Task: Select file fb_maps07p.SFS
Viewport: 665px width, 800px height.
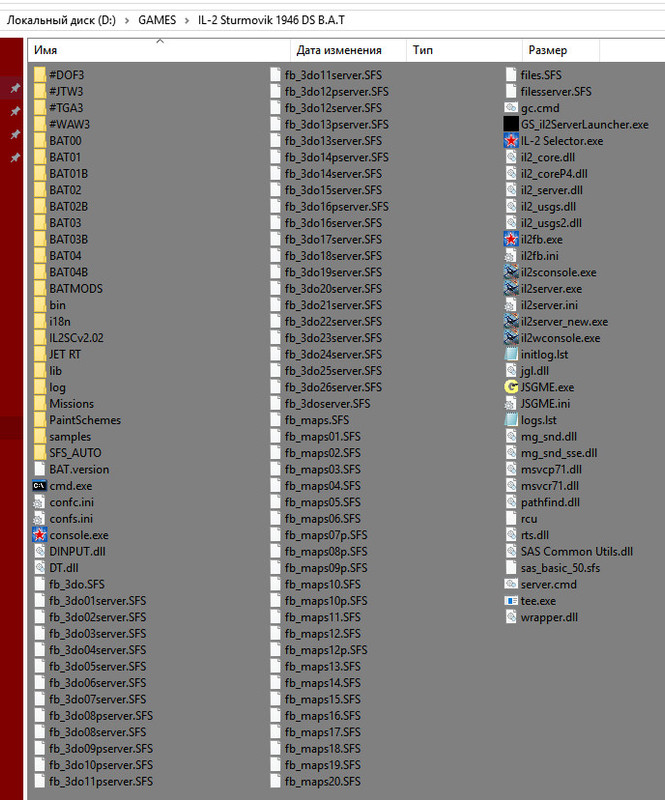Action: pos(326,535)
